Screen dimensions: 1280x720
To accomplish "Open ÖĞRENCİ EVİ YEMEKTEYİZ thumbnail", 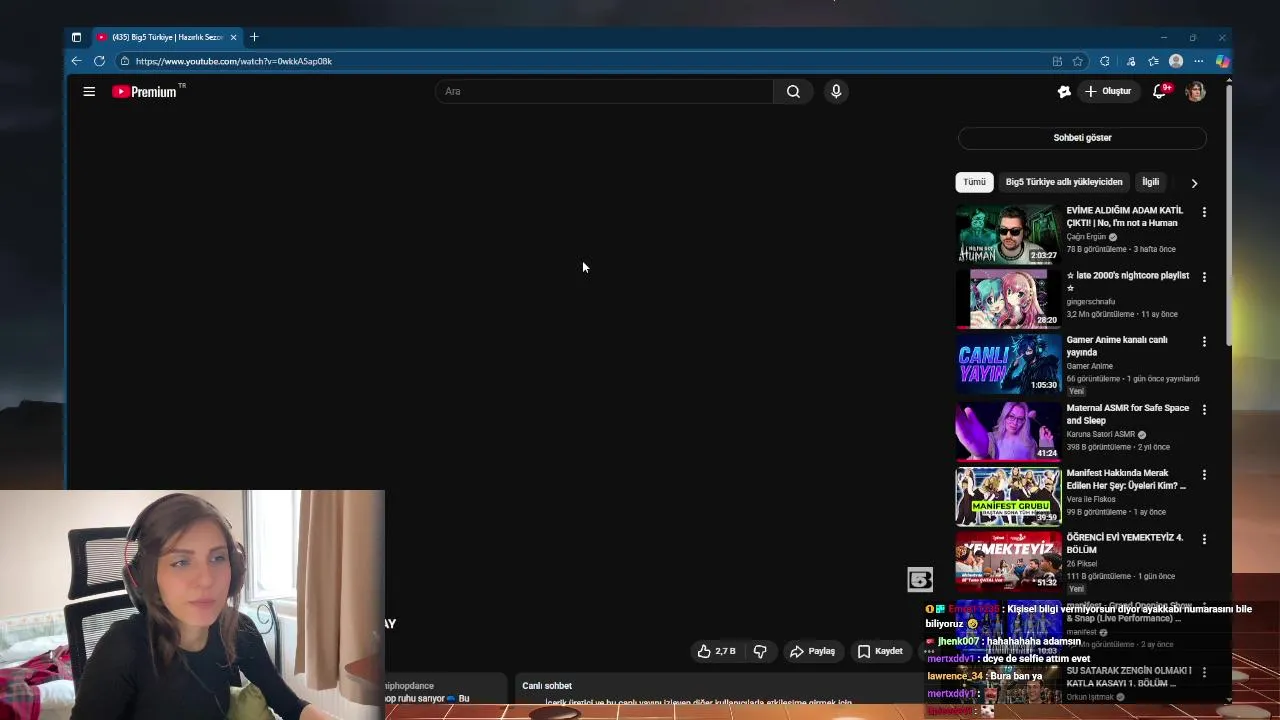I will [x=1008, y=561].
